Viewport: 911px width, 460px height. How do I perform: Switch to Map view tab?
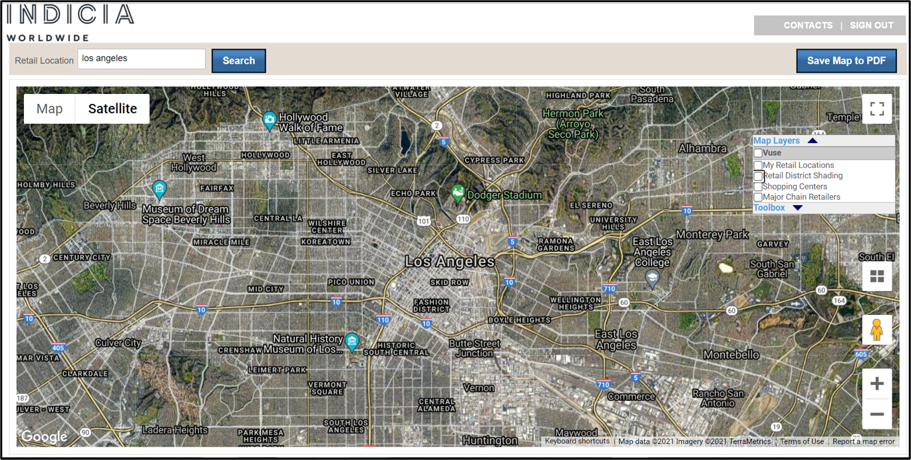pyautogui.click(x=49, y=109)
